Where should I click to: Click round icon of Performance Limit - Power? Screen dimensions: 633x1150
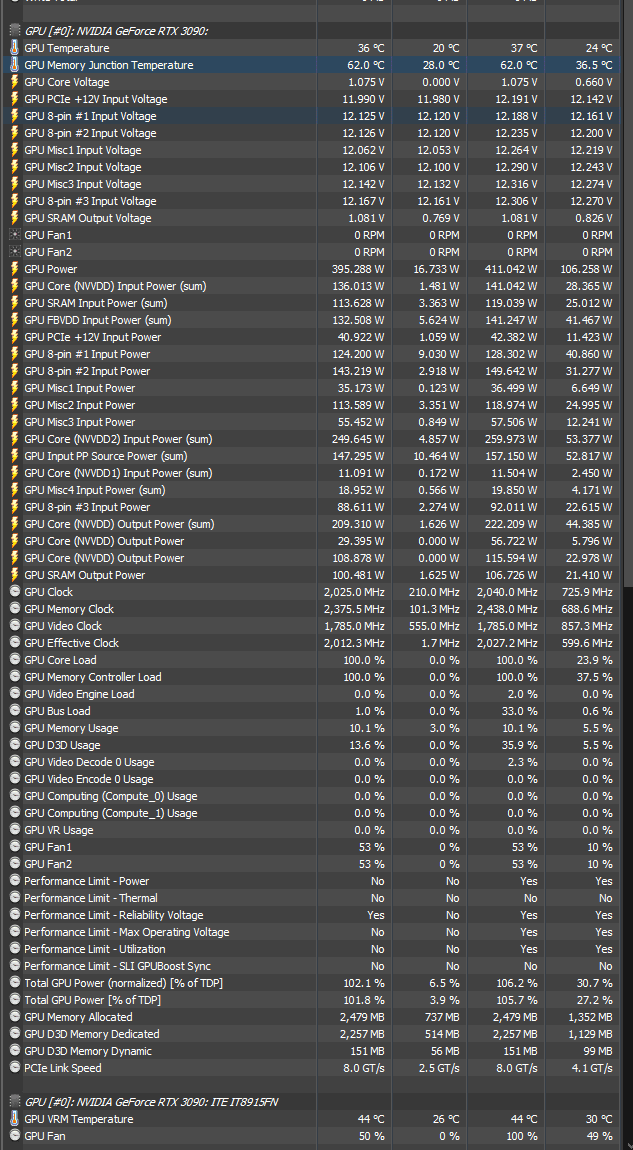click(x=15, y=881)
